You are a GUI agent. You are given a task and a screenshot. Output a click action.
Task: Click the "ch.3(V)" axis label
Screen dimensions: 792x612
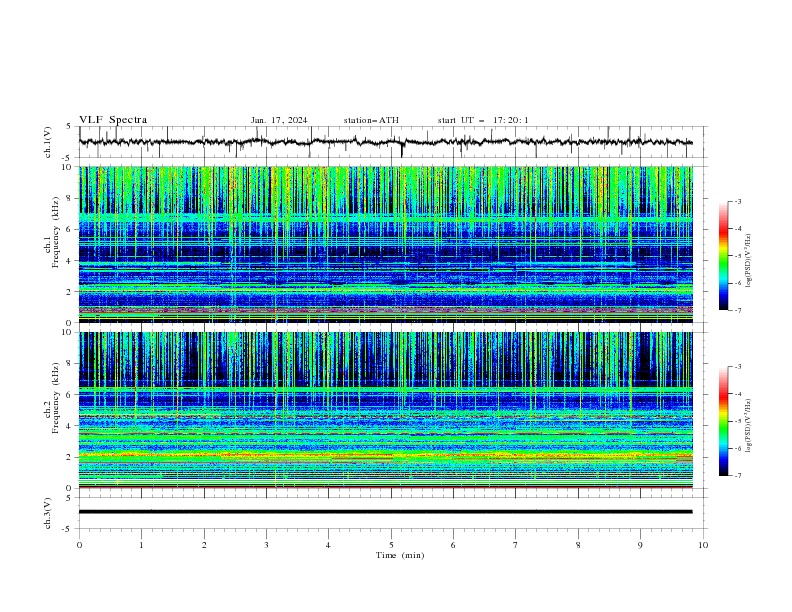coord(48,513)
